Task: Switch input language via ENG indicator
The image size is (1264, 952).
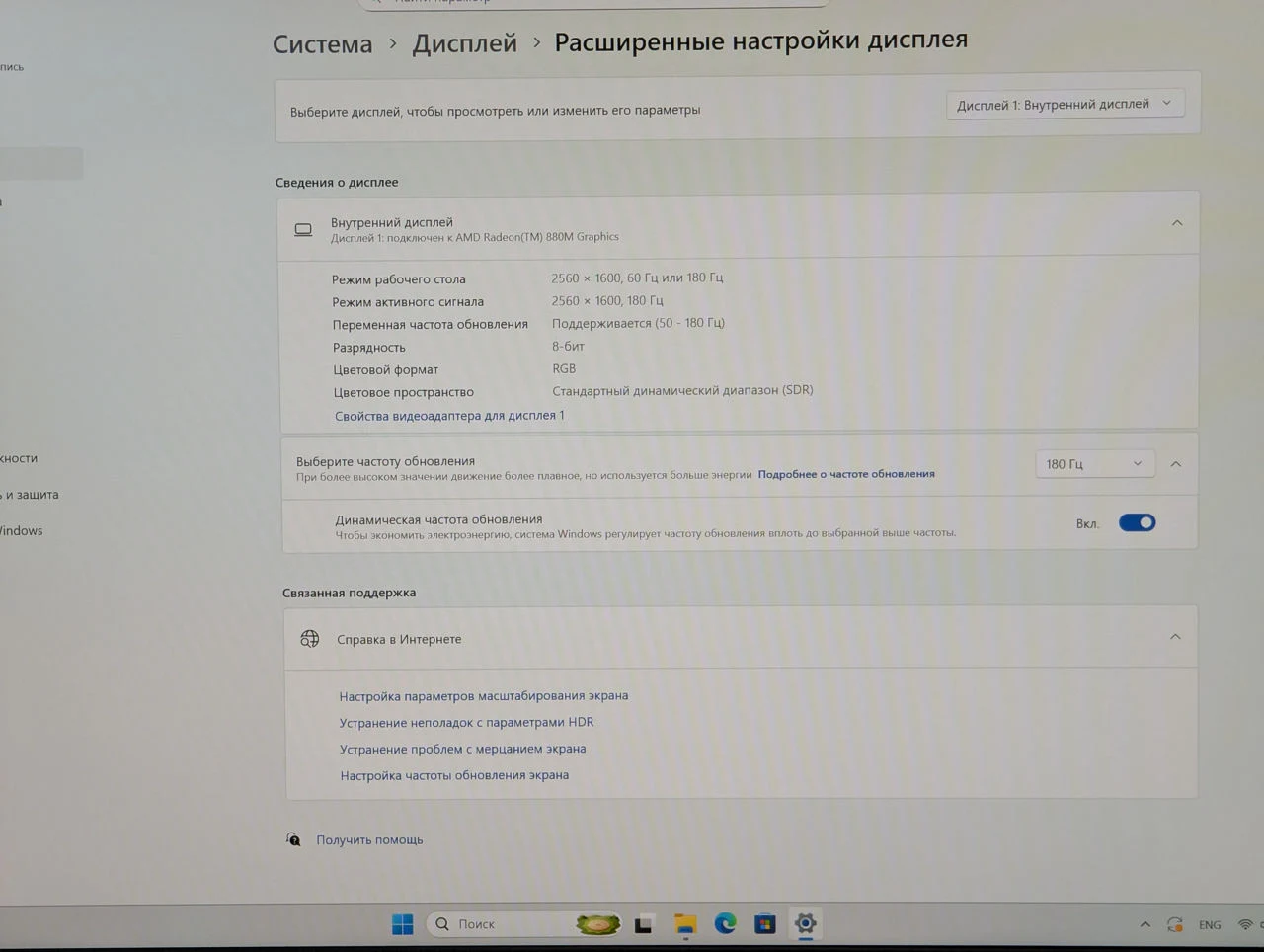Action: click(x=1210, y=925)
